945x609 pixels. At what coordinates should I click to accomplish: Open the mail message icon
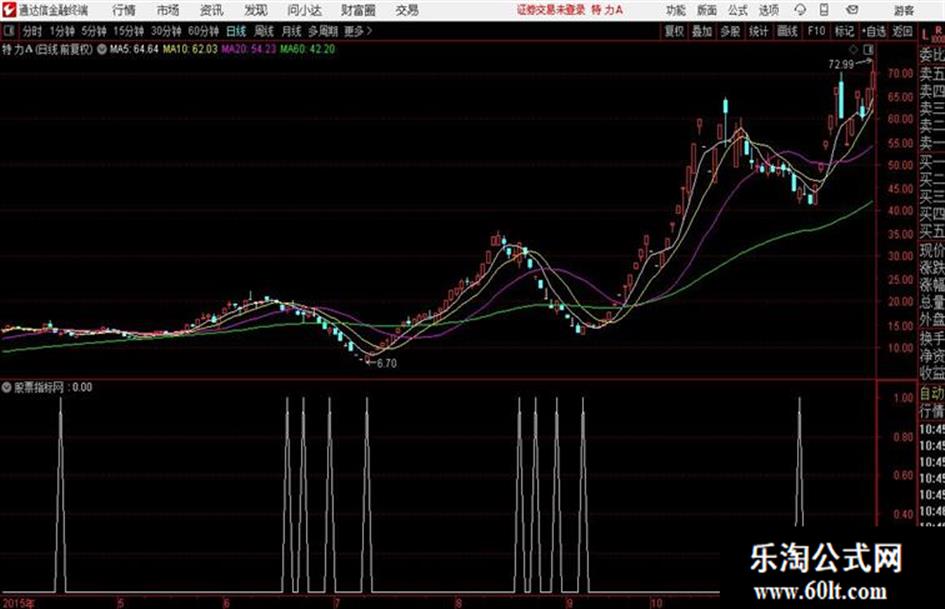852,10
